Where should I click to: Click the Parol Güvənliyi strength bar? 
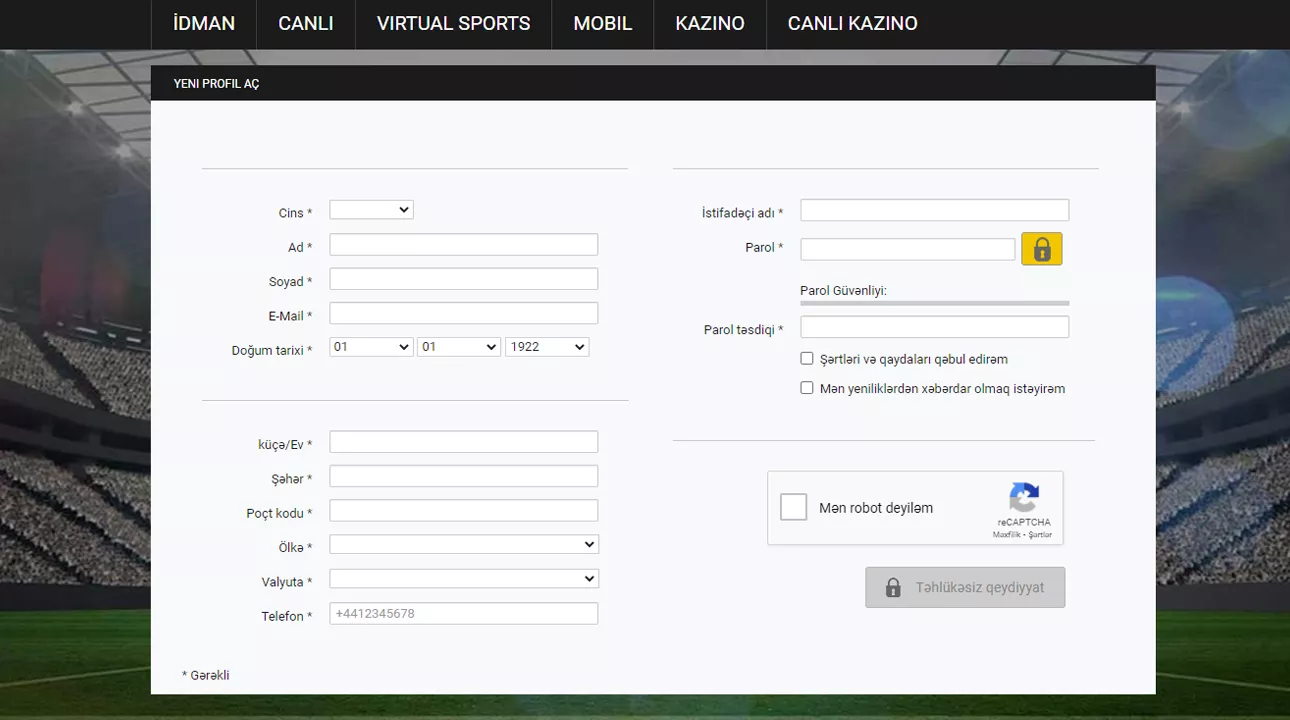pos(934,302)
